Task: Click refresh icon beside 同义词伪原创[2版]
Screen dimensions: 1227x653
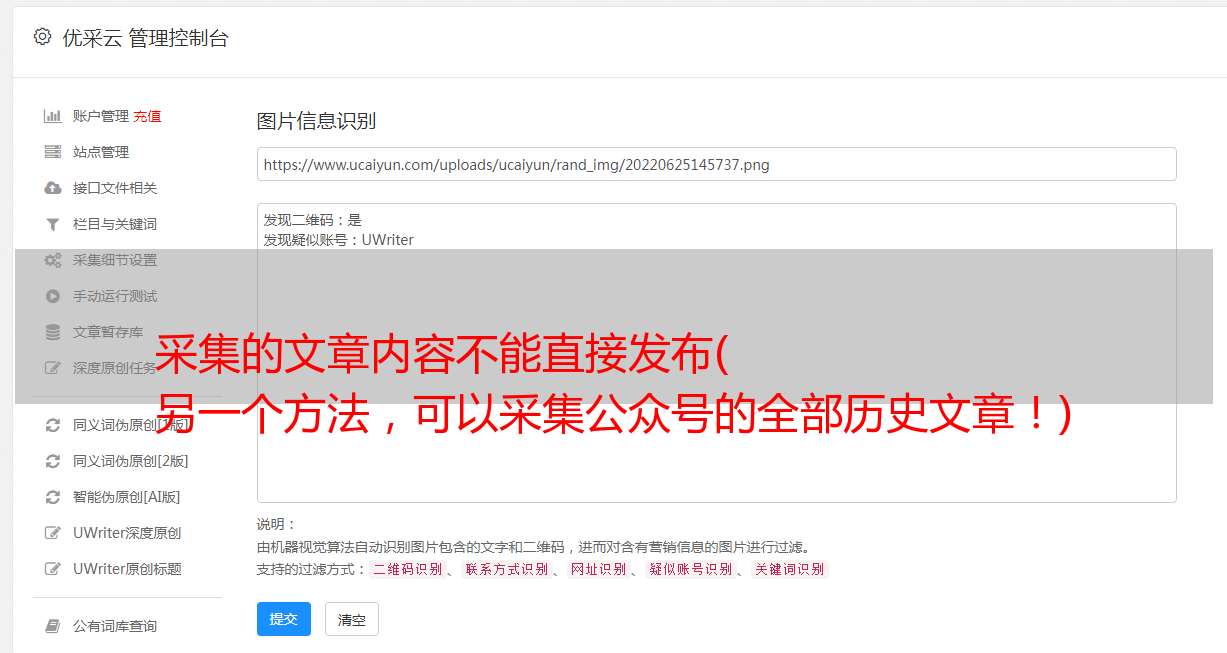Action: pyautogui.click(x=53, y=461)
